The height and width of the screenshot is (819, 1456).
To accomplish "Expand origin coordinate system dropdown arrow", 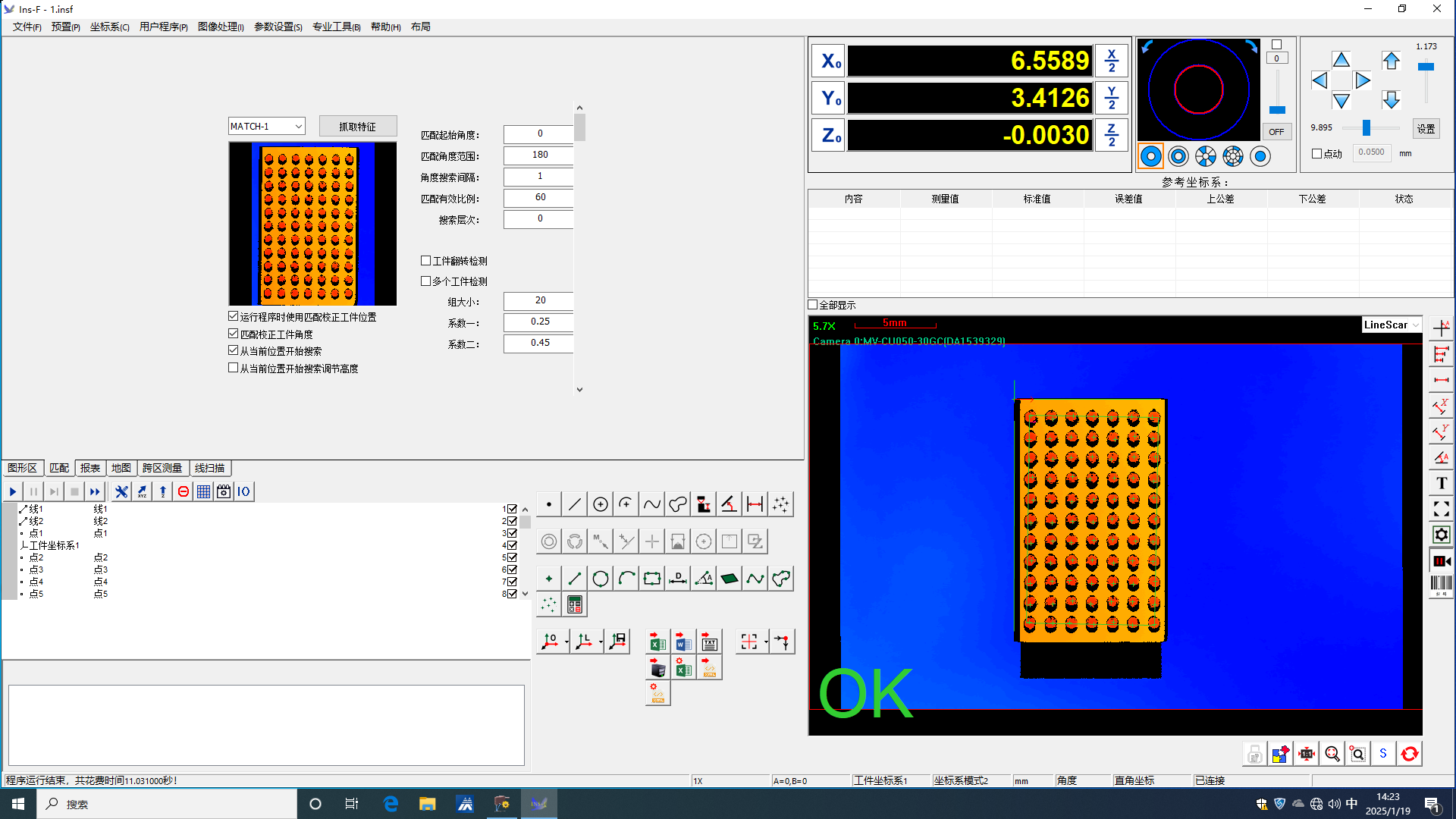I will [x=566, y=642].
